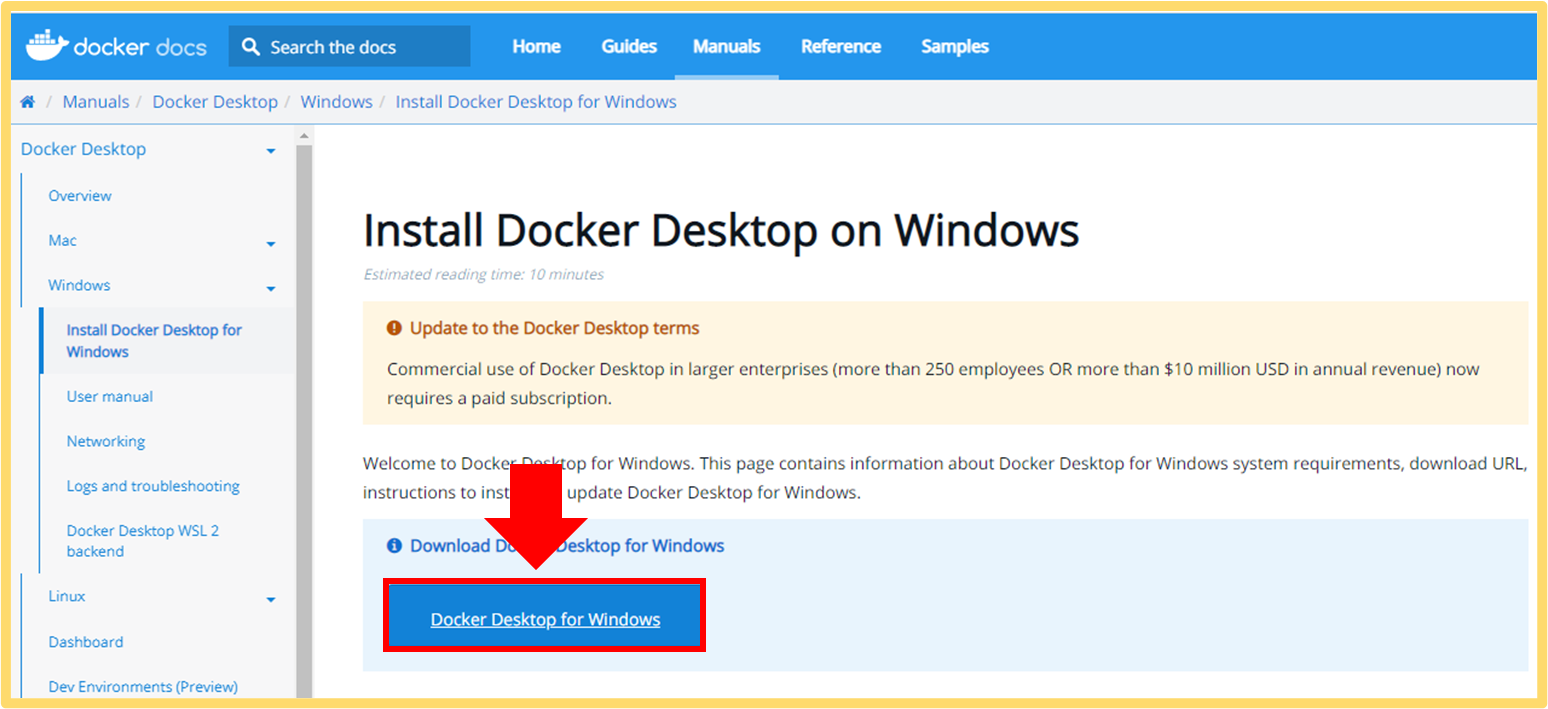1548x709 pixels.
Task: Collapse the Windows sidebar section arrow
Action: coord(271,289)
